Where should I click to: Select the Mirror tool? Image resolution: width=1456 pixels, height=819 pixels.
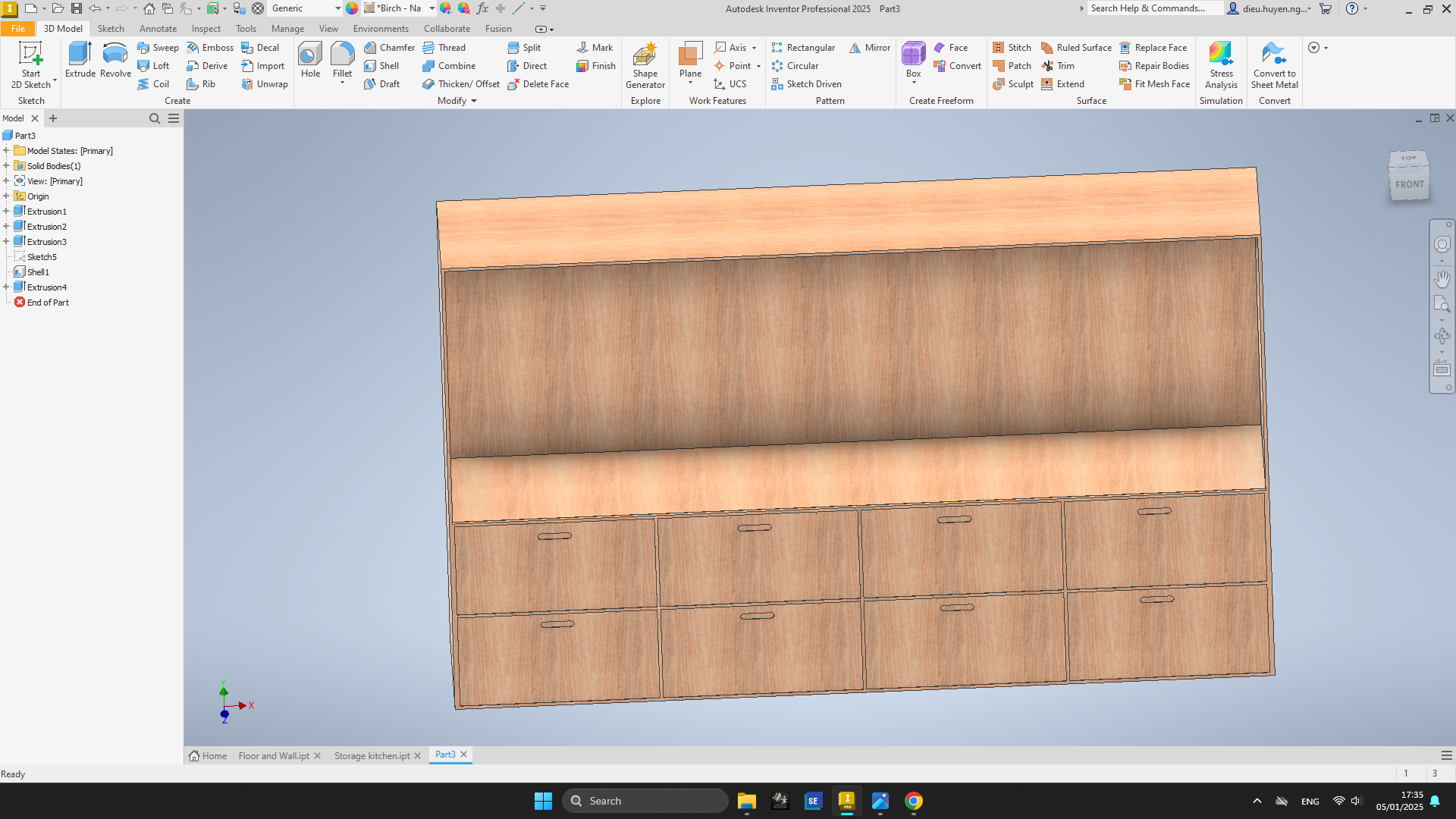tap(870, 47)
